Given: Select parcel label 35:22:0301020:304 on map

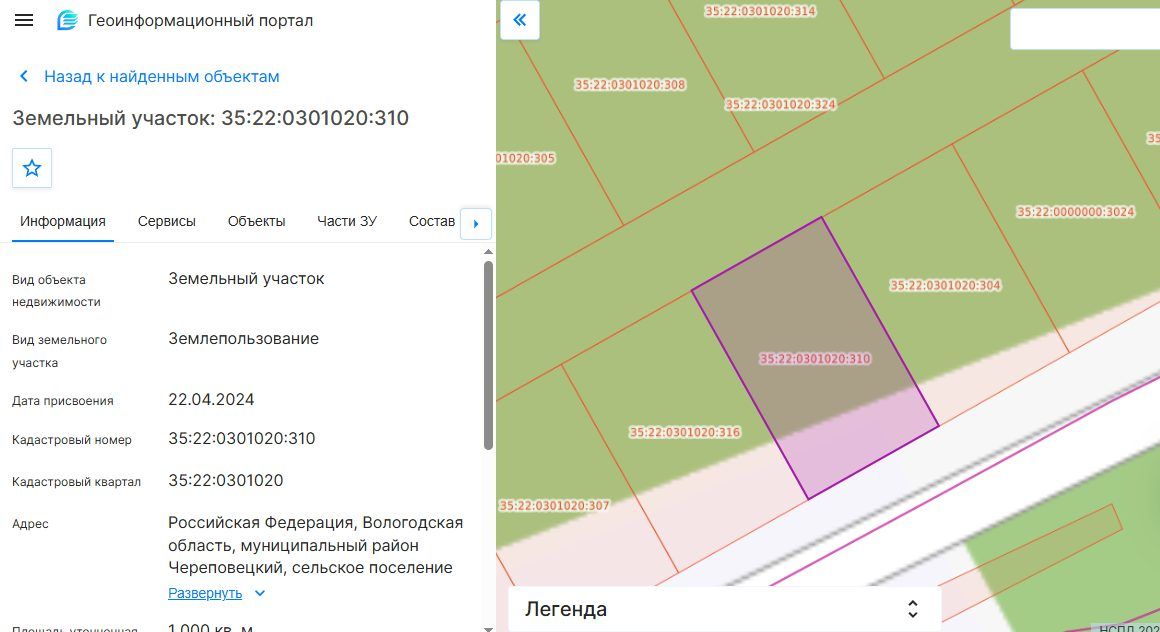Looking at the screenshot, I should (945, 286).
